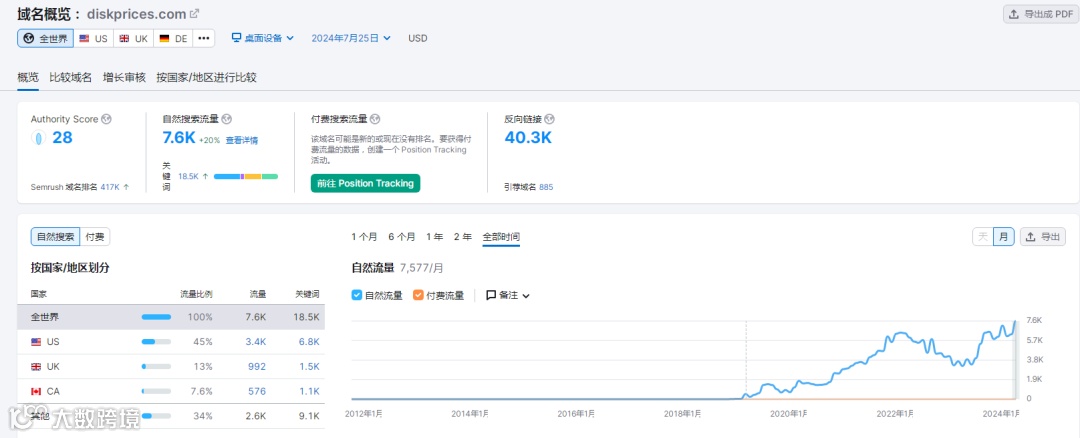The image size is (1080, 438).
Task: Switch chart granularity to 月
Action: coord(1004,237)
